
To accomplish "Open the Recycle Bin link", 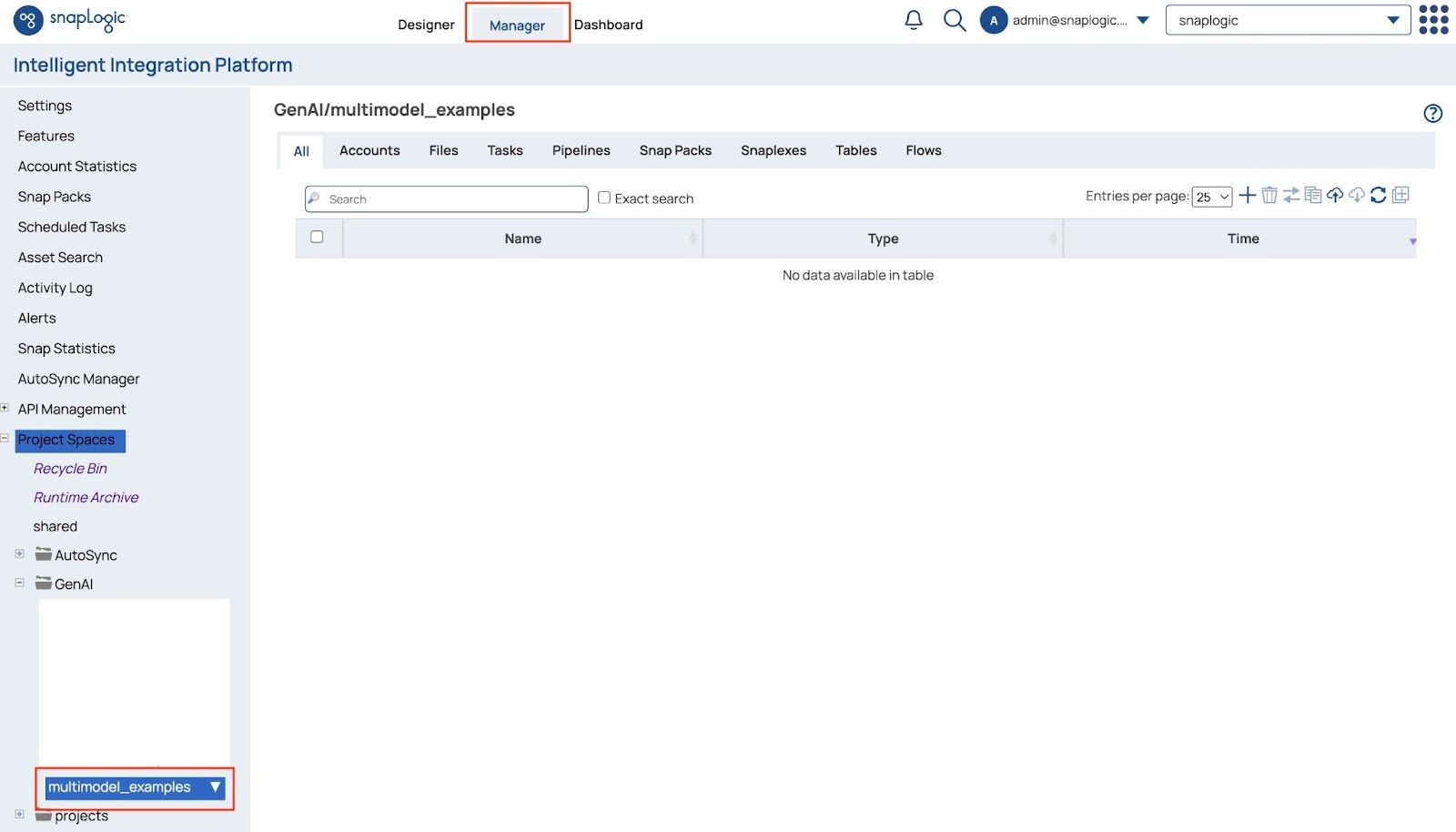I will click(70, 469).
